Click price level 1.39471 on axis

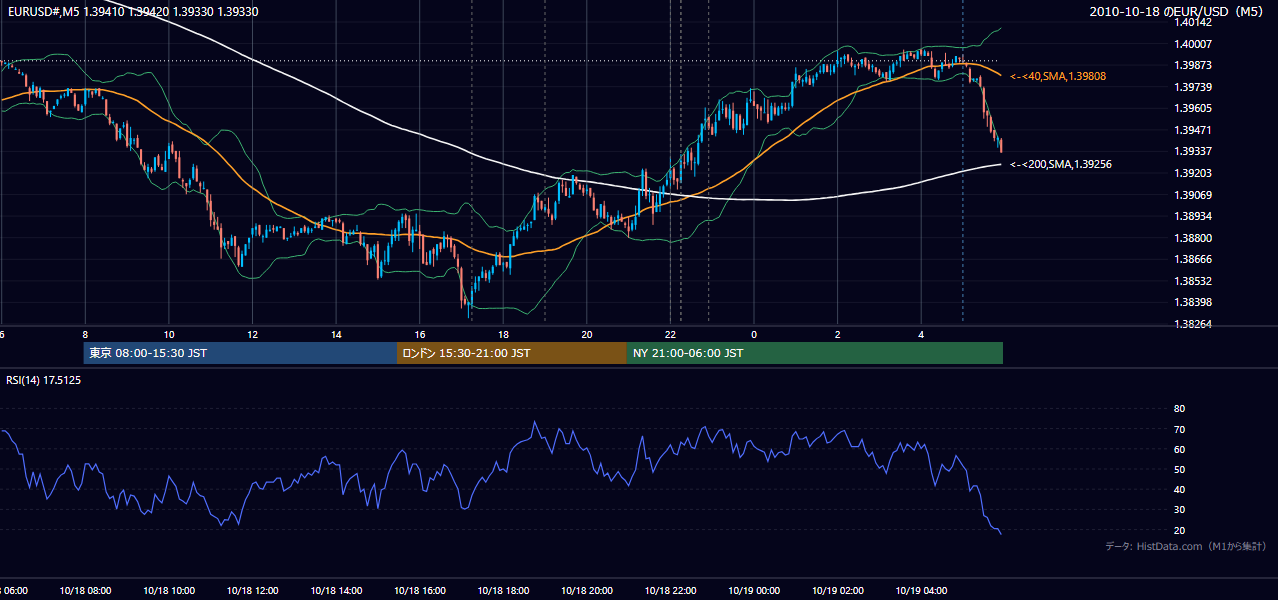pos(1194,130)
